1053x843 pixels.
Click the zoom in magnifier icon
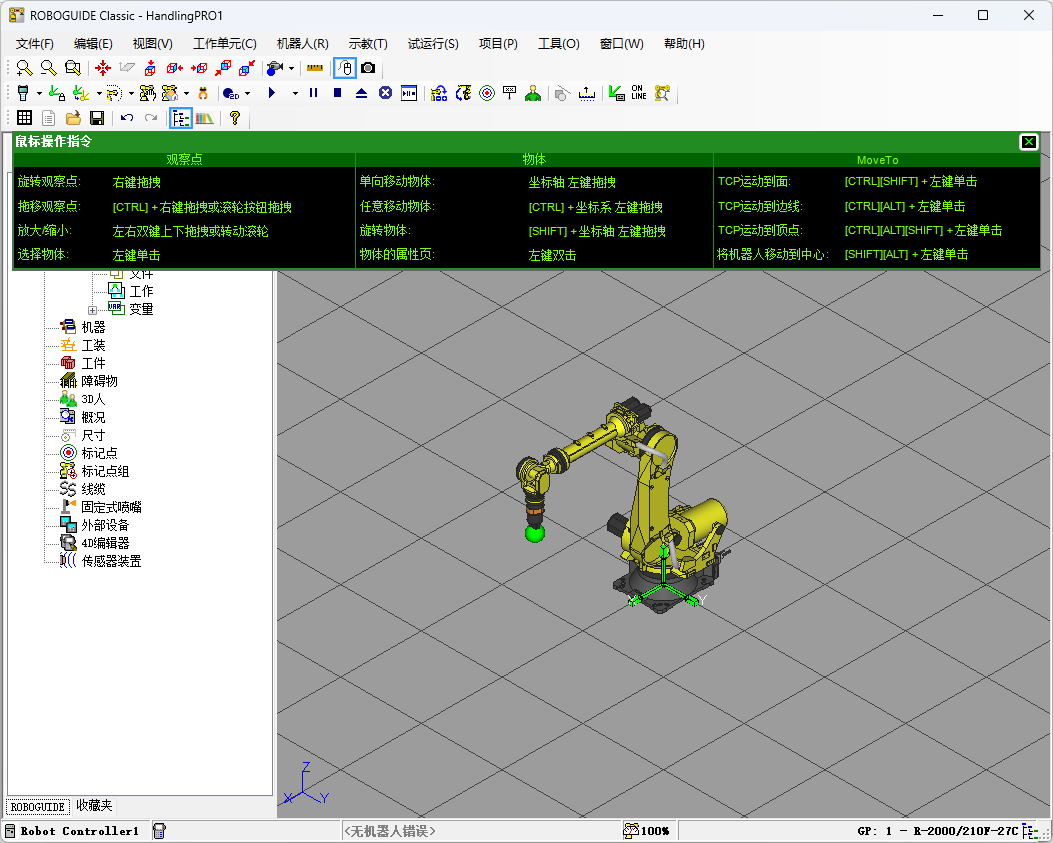(24, 68)
